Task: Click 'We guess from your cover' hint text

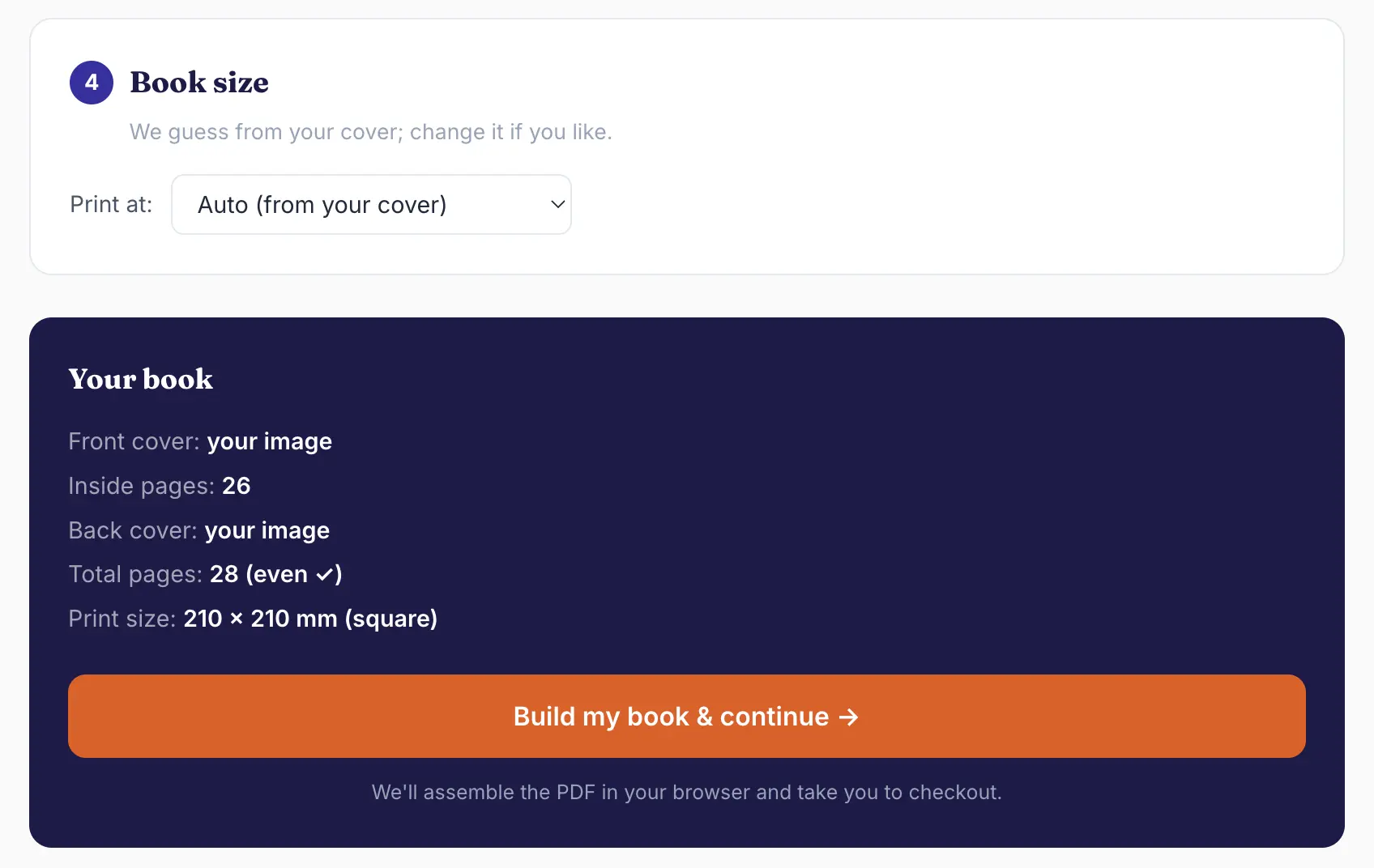Action: pyautogui.click(x=371, y=132)
